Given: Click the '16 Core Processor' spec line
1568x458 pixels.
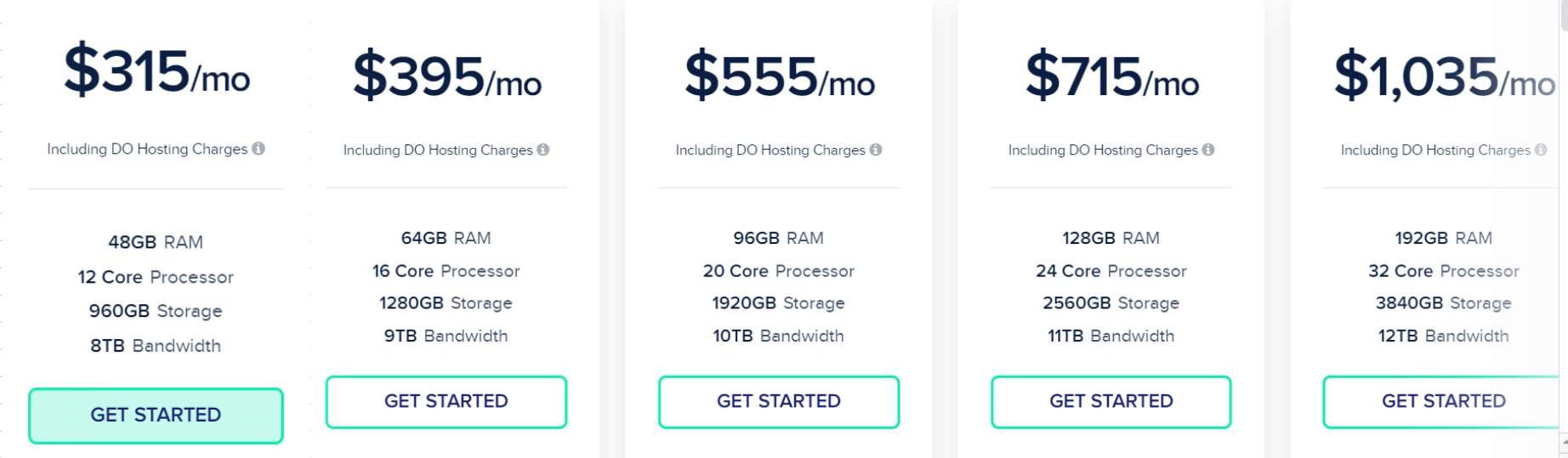Looking at the screenshot, I should [446, 271].
